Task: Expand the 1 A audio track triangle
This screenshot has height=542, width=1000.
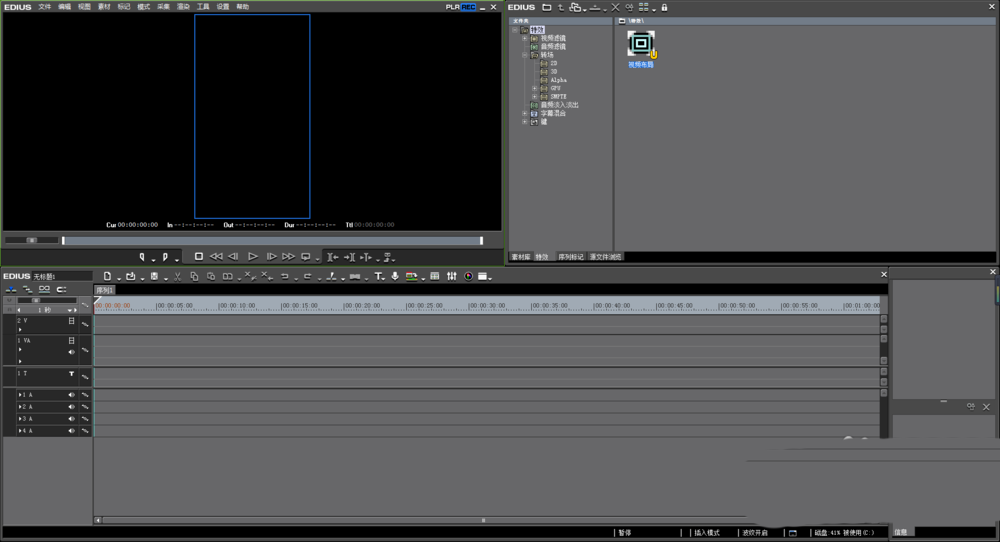Action: 20,395
